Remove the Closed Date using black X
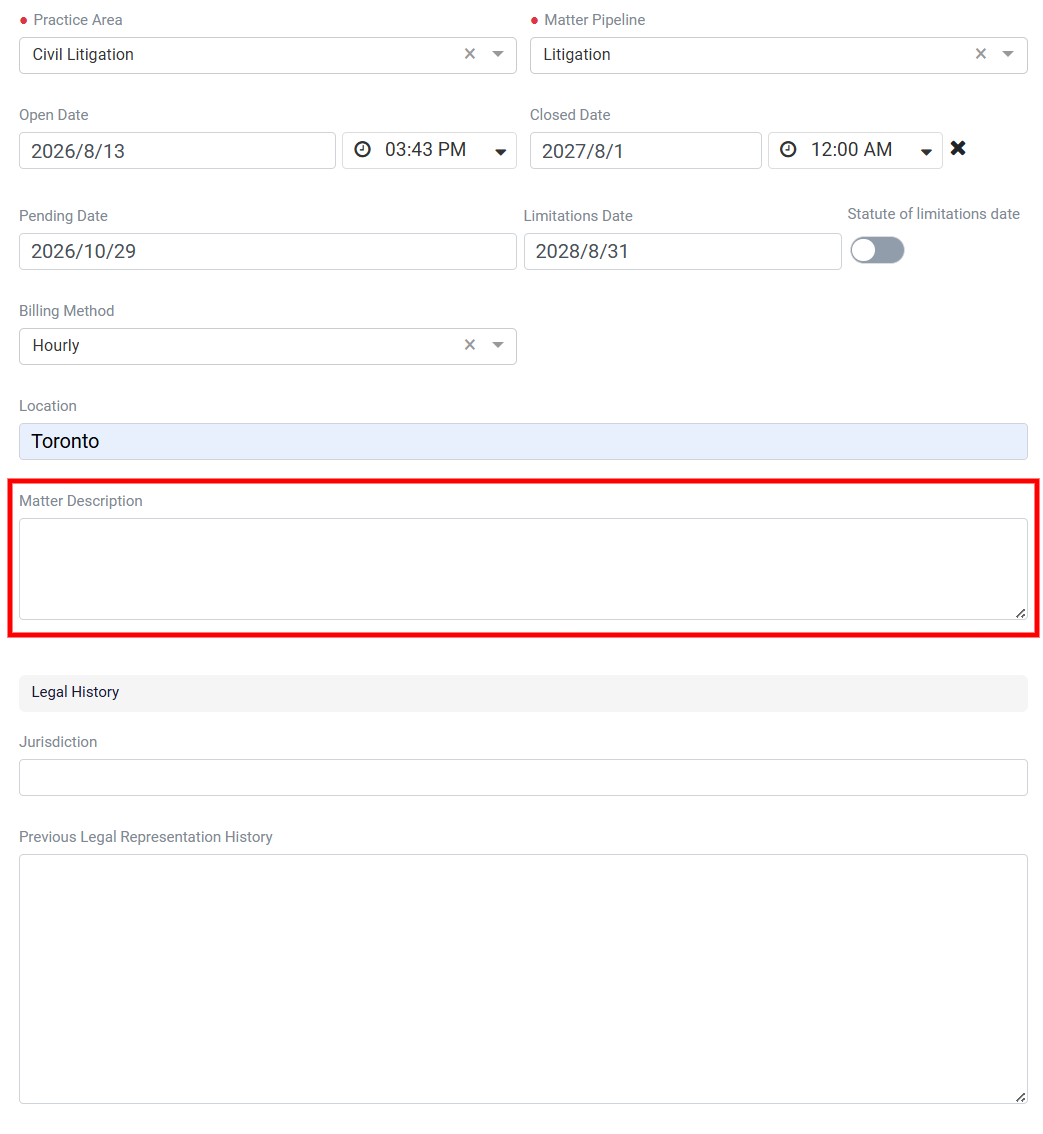 pyautogui.click(x=958, y=148)
